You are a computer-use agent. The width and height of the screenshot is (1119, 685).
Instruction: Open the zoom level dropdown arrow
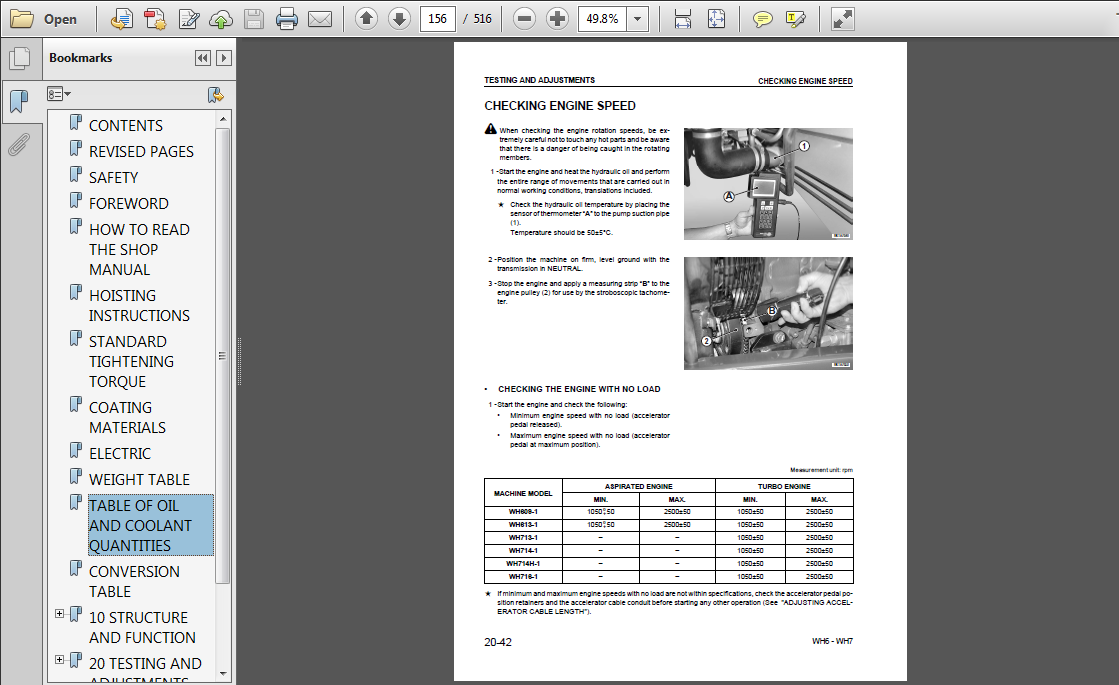pos(638,19)
